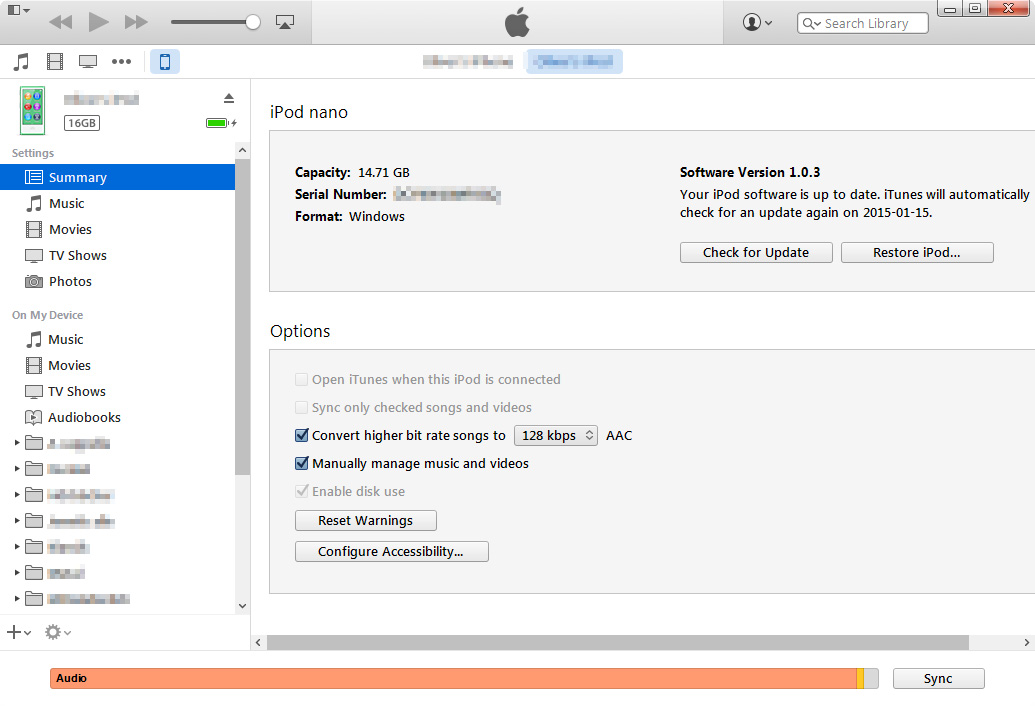Open Audiobooks under On My Device
The height and width of the screenshot is (706, 1035).
click(117, 418)
